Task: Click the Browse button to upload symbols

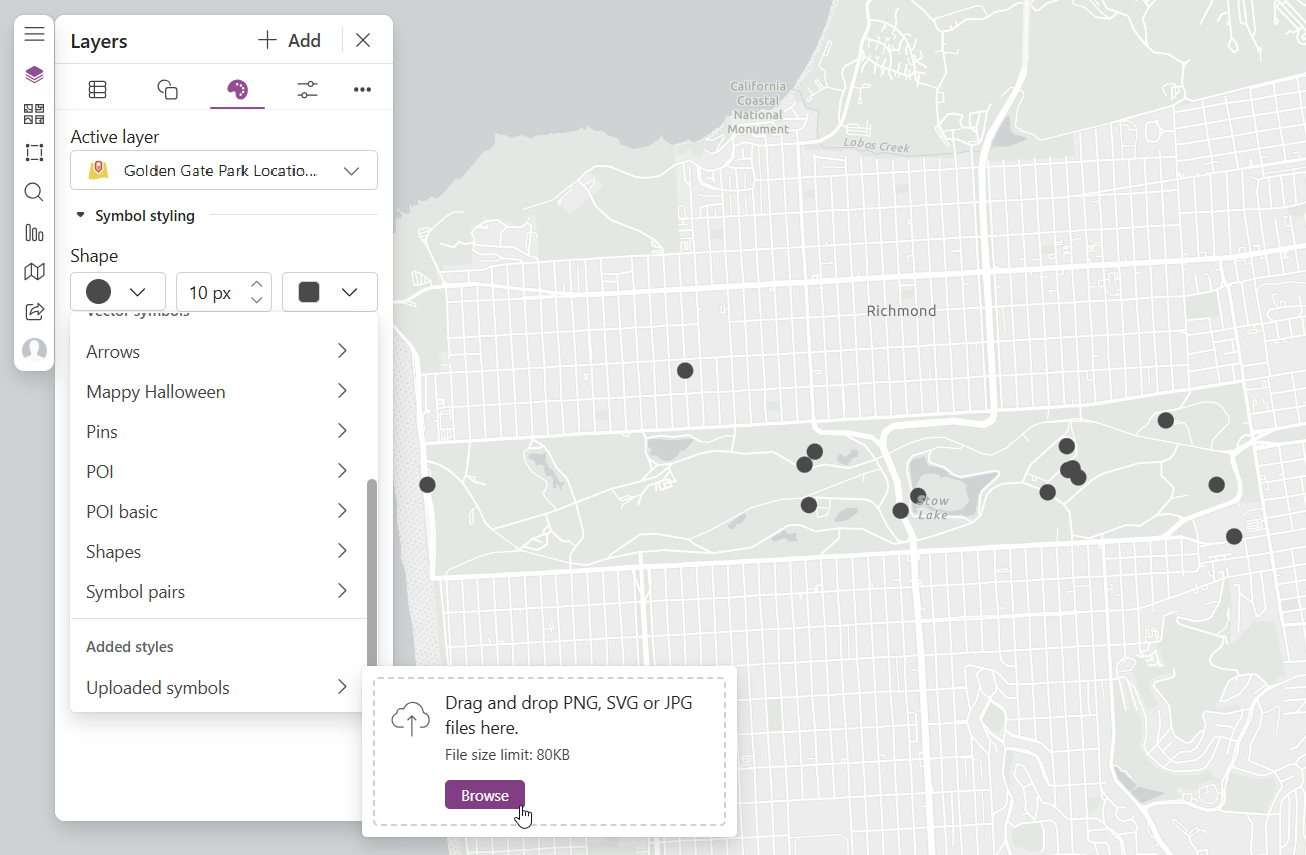Action: 484,794
